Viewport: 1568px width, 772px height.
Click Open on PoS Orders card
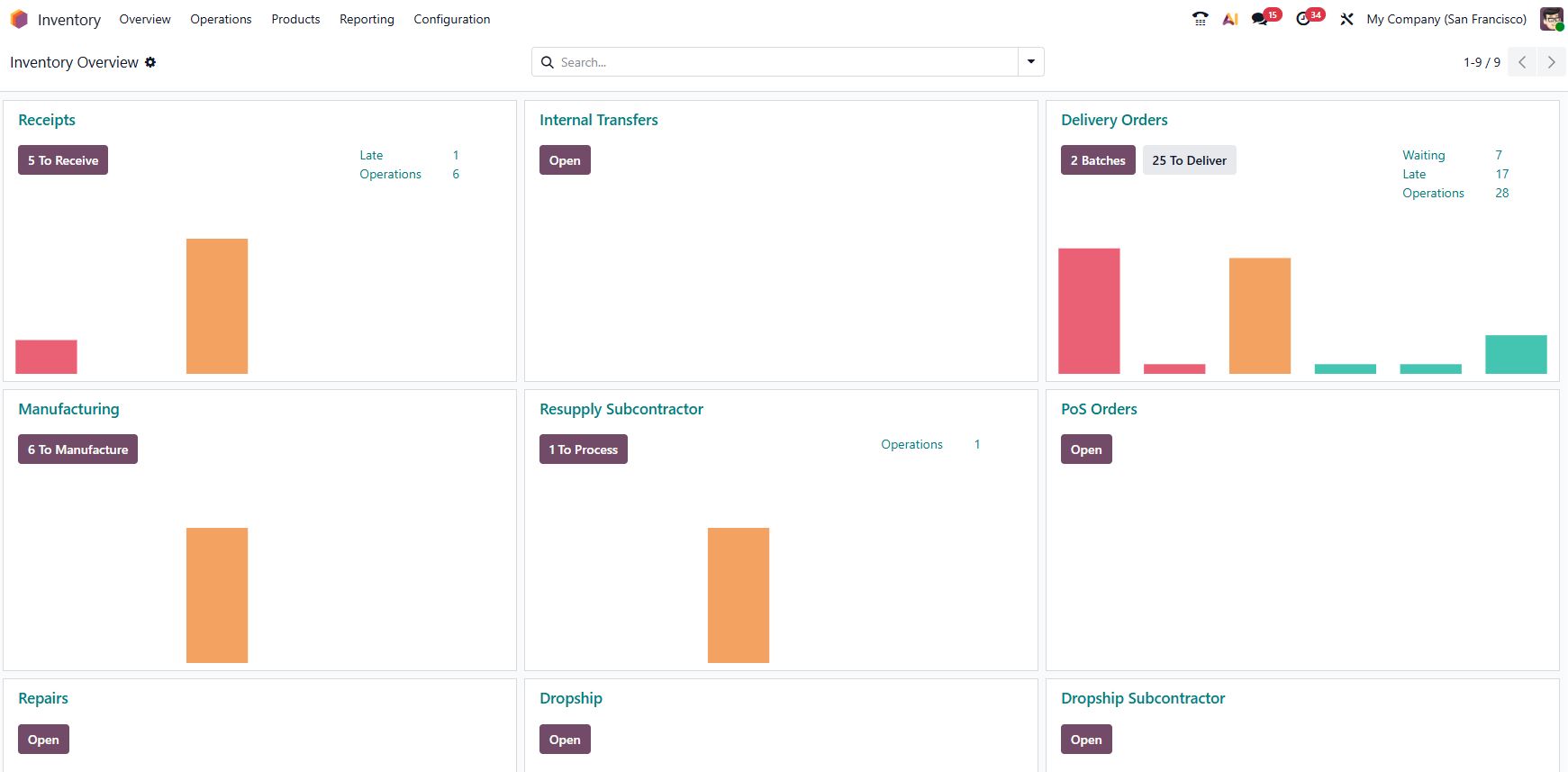(1086, 450)
